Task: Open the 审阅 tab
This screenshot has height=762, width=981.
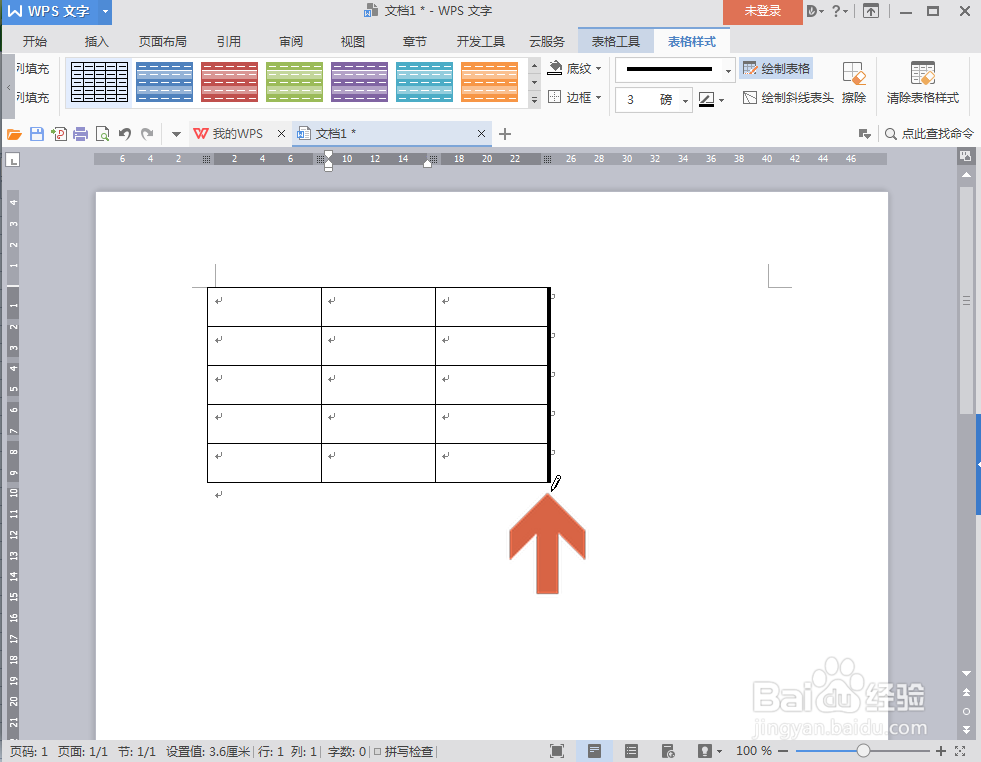Action: coord(291,41)
